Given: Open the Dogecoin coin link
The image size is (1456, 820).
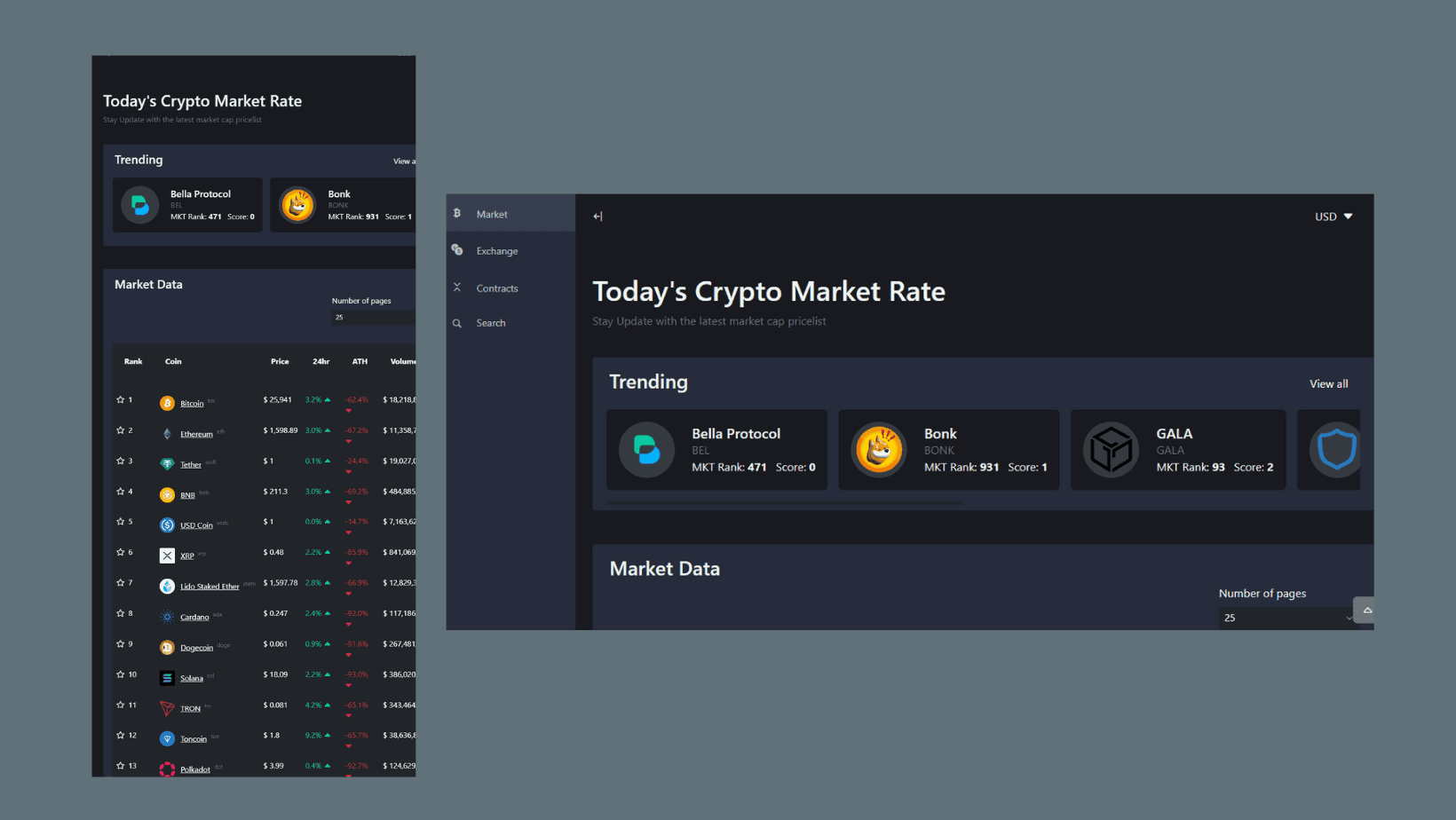Looking at the screenshot, I should click(x=196, y=648).
